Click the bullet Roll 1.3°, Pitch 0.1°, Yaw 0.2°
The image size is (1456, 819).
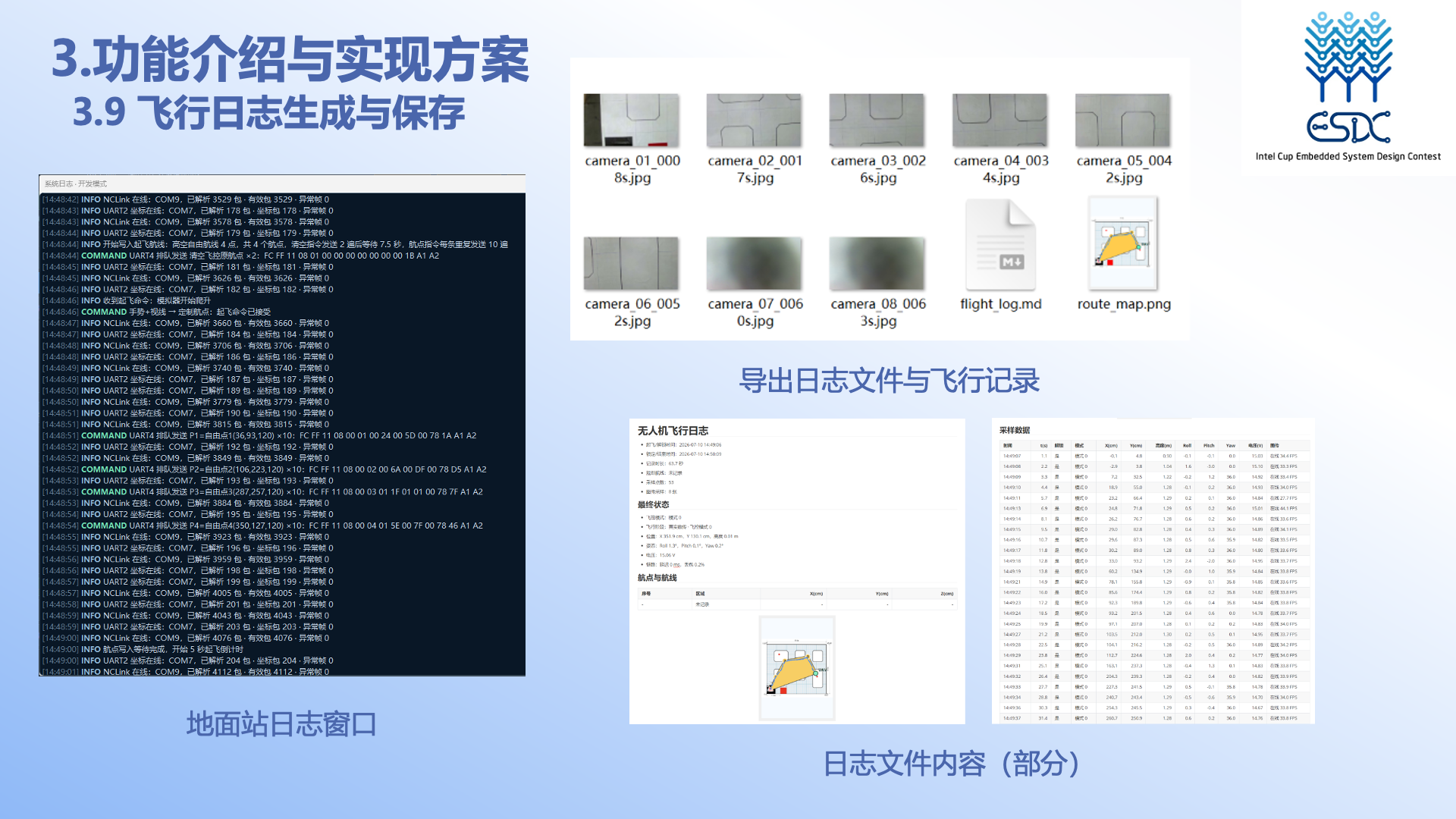(x=685, y=546)
